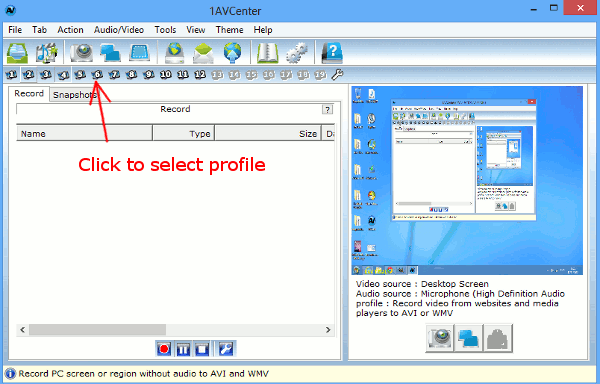Open the View menu
Viewport: 600px width, 384px height.
pyautogui.click(x=196, y=30)
